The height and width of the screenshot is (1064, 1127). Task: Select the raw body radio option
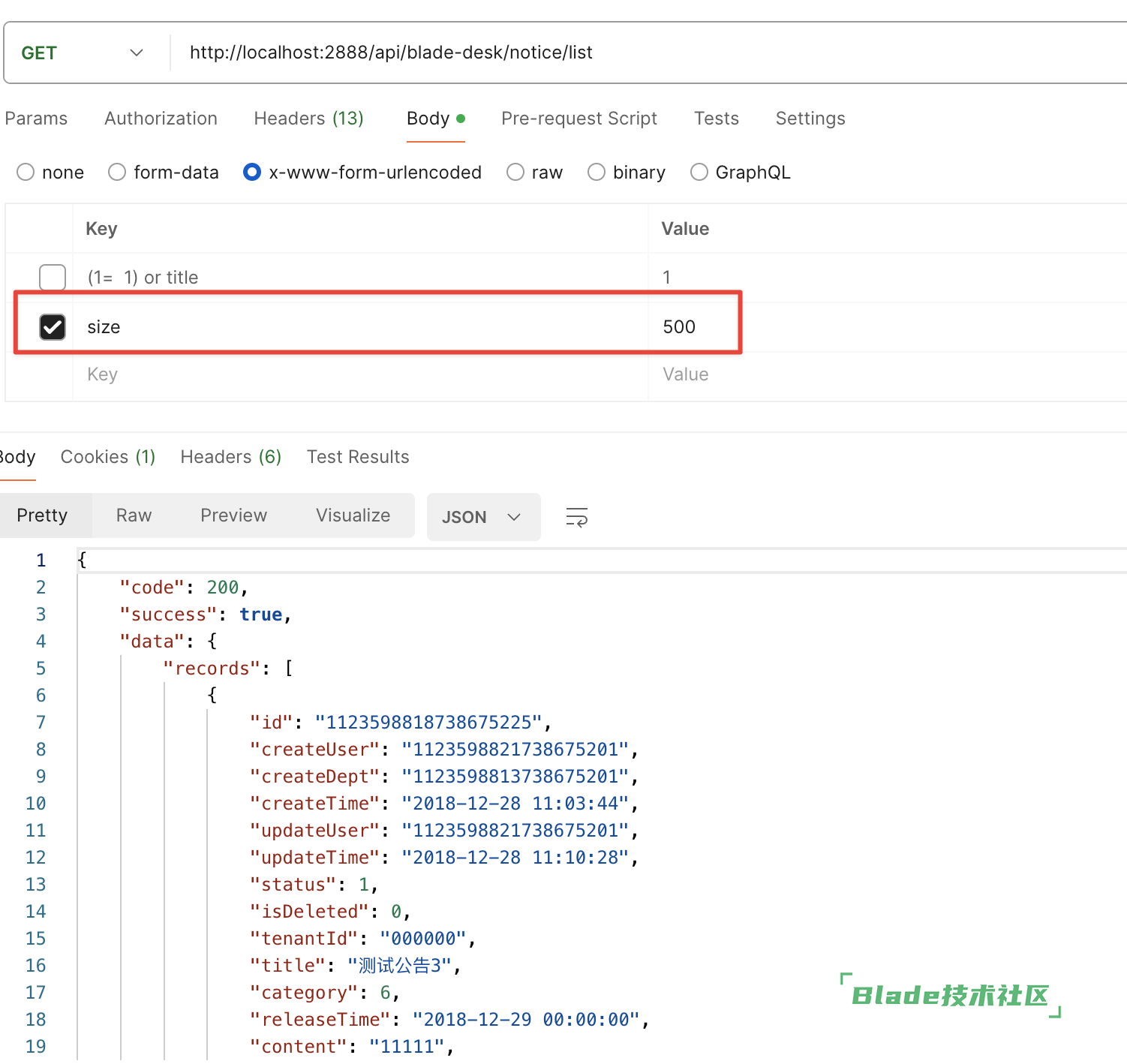(515, 172)
